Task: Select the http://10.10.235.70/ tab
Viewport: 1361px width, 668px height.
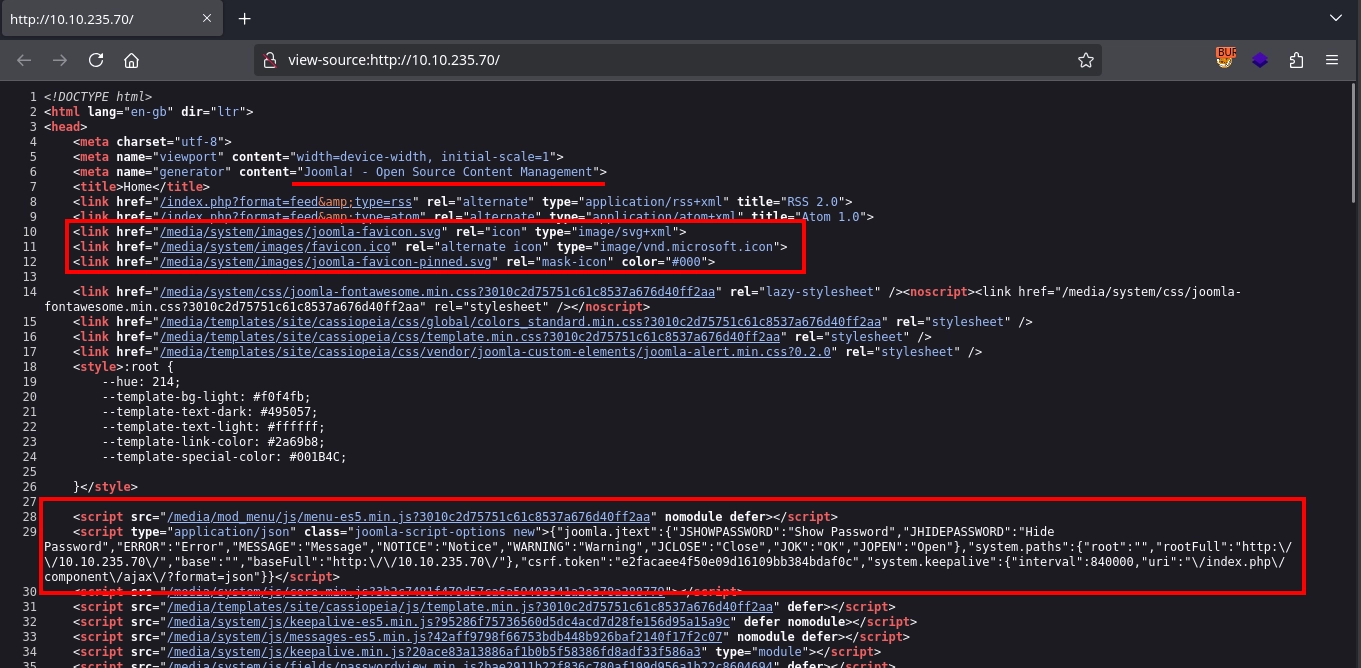Action: pos(100,17)
